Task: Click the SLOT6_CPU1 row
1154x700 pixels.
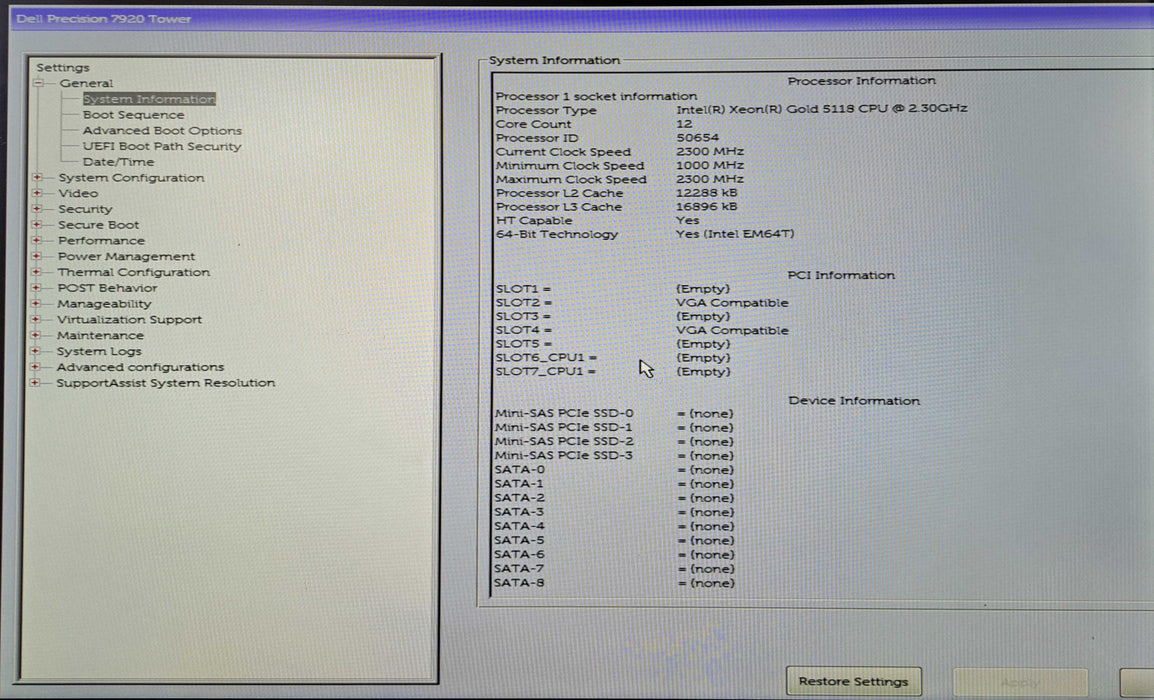Action: click(x=612, y=358)
